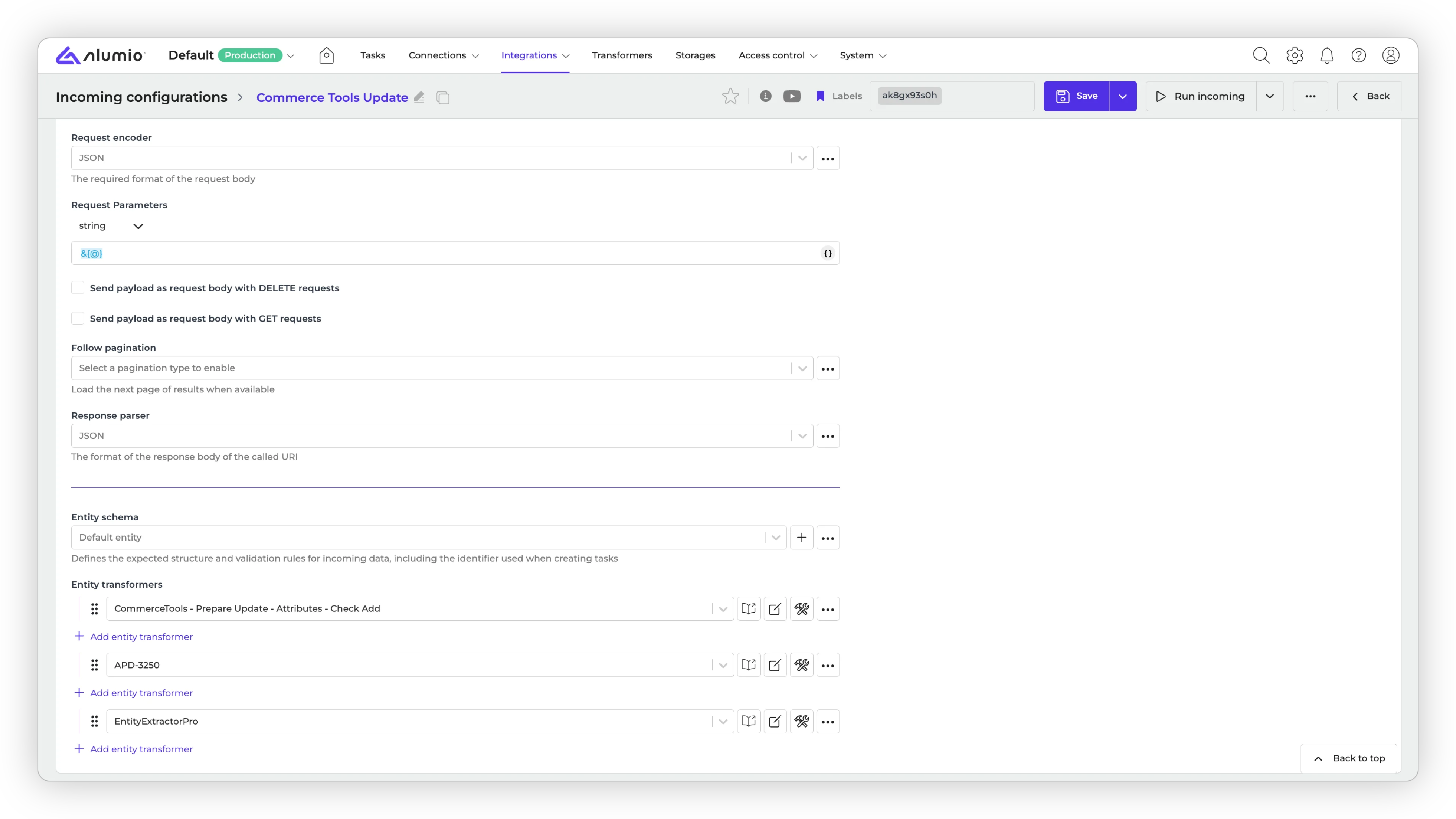Change Request Parameters string type dropdown
The image size is (1456, 819).
tap(111, 226)
